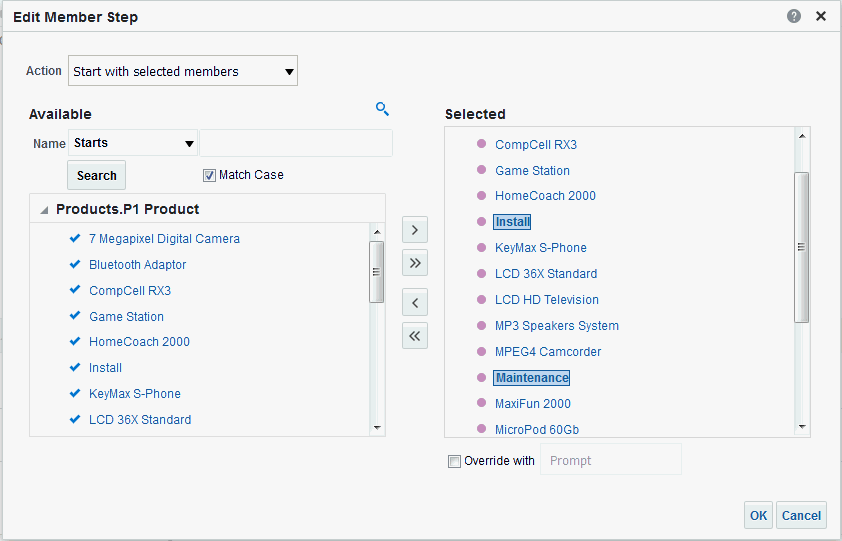
Task: Select 7 Megapixel Digital Camera in Available
Action: coord(164,239)
